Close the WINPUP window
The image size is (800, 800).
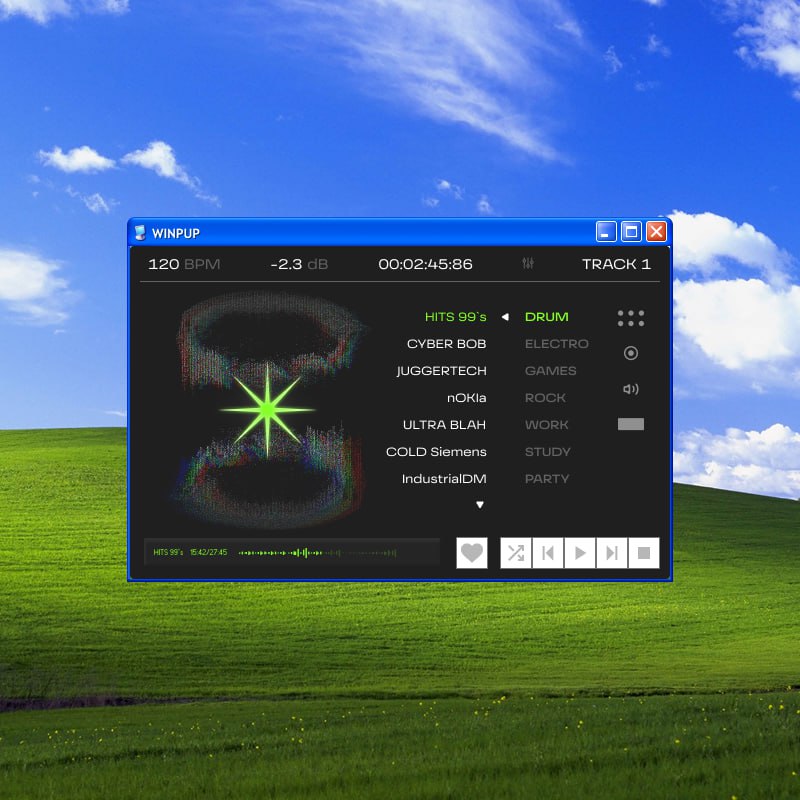[656, 232]
